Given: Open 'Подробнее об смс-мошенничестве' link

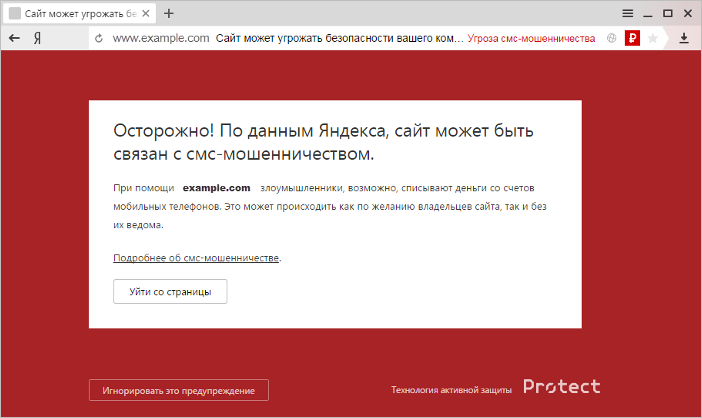Looking at the screenshot, I should [x=196, y=258].
